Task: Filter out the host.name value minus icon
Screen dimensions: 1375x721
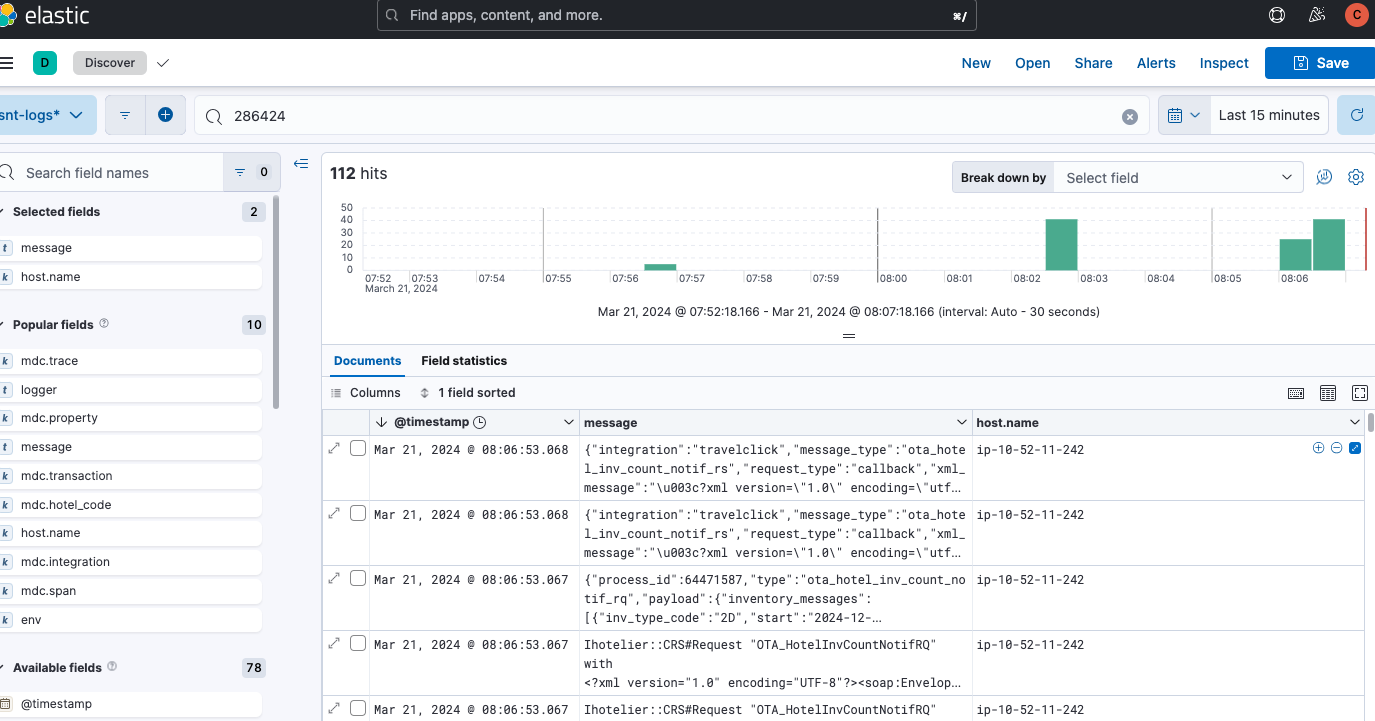Action: point(1336,448)
